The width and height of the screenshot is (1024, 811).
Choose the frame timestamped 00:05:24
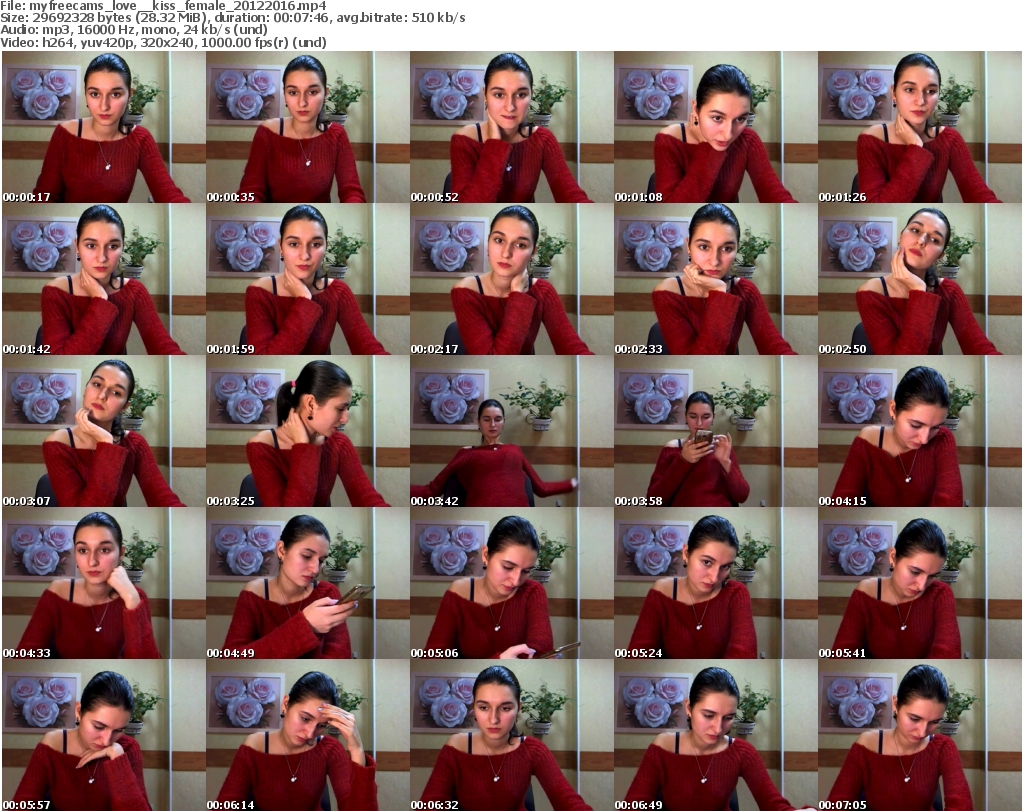click(715, 584)
